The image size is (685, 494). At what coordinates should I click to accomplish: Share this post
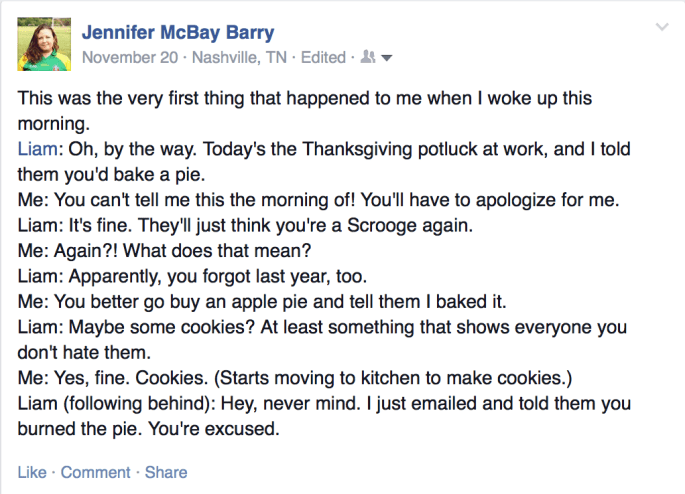(166, 472)
